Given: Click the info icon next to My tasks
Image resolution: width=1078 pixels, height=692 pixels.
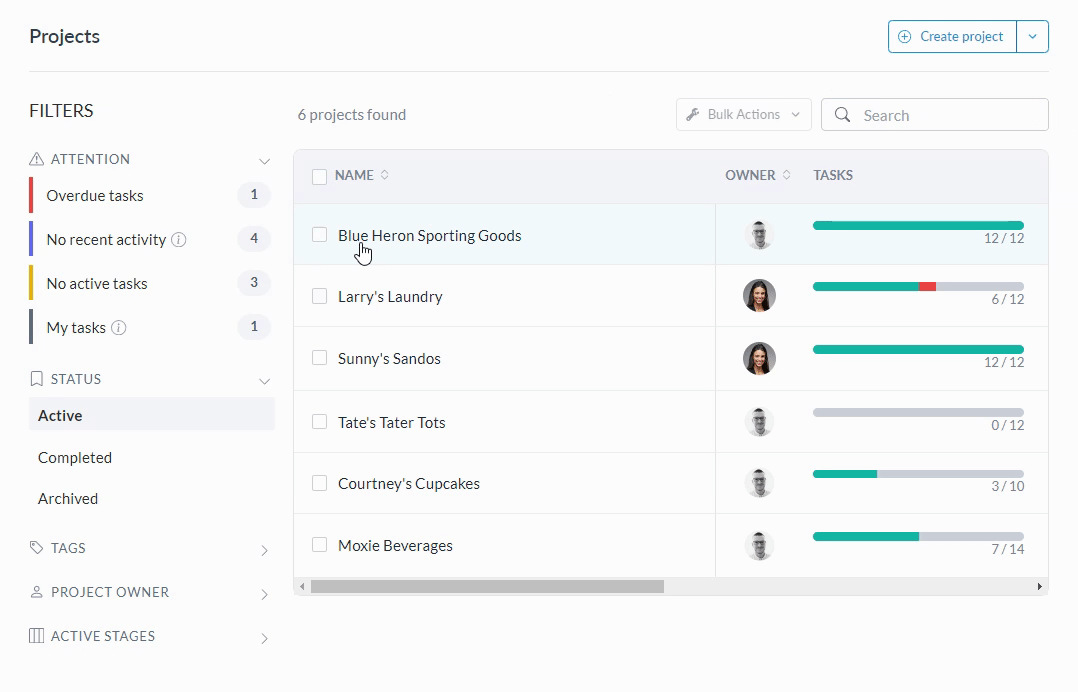Looking at the screenshot, I should [118, 328].
